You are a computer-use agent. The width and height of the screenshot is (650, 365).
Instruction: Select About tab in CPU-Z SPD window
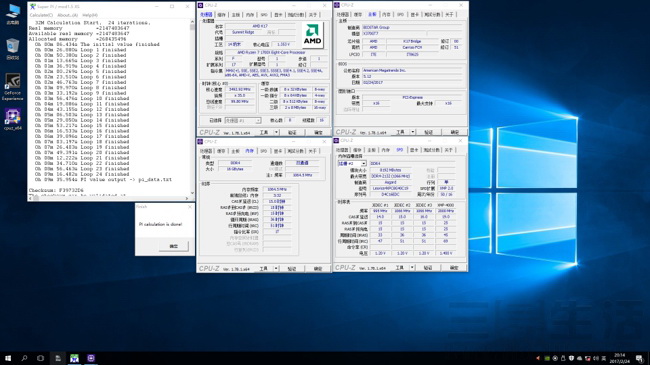(x=449, y=150)
